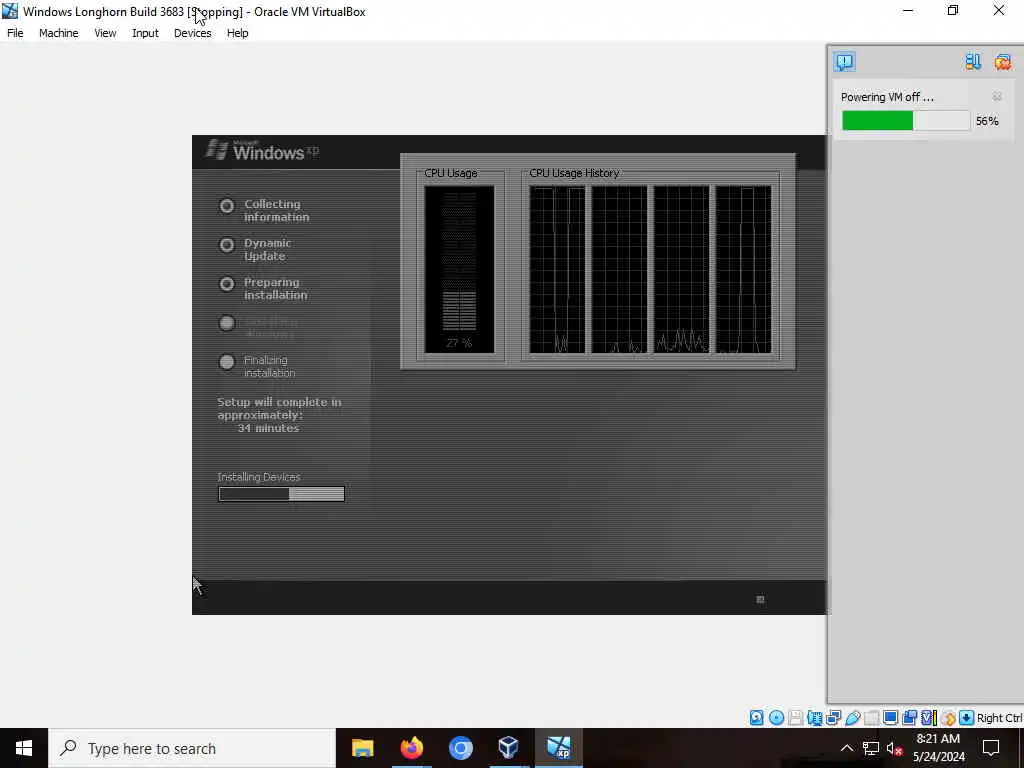Image resolution: width=1024 pixels, height=768 pixels.
Task: Click the keyboard capture arrow indicator
Action: tap(967, 718)
